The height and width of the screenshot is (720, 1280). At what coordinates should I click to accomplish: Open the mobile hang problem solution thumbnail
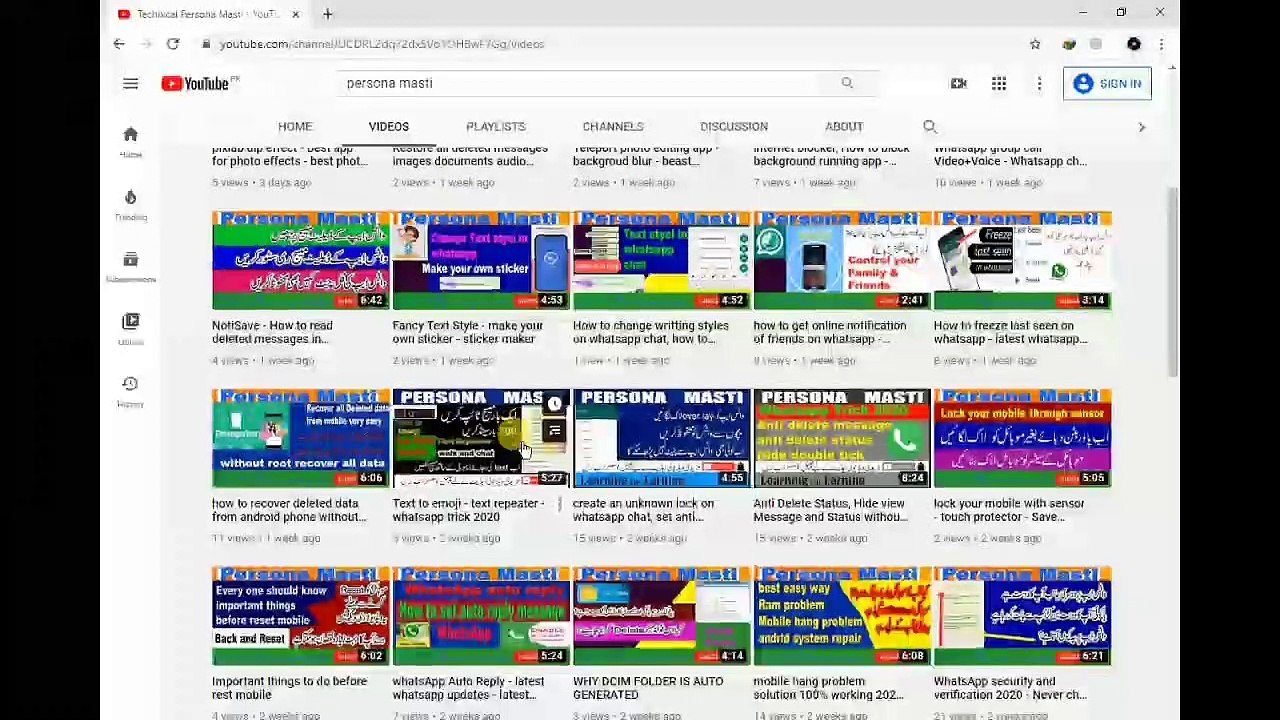click(842, 616)
